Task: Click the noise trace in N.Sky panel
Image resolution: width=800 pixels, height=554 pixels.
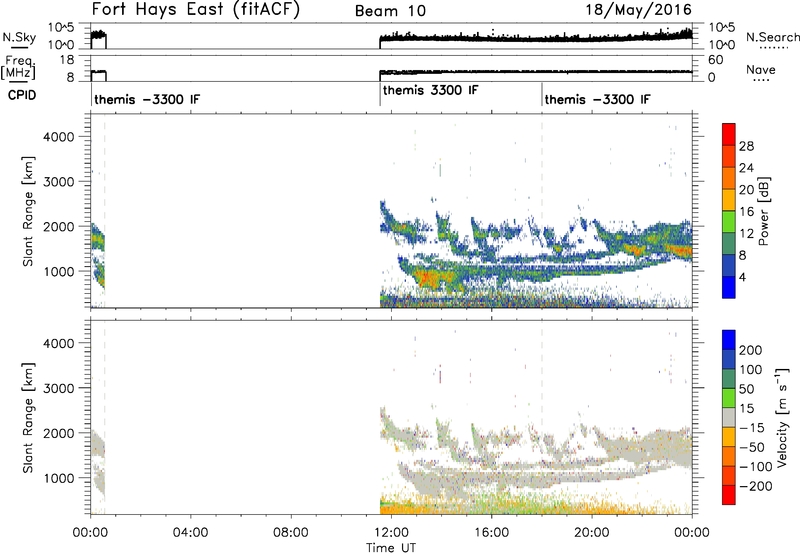Action: 536,37
